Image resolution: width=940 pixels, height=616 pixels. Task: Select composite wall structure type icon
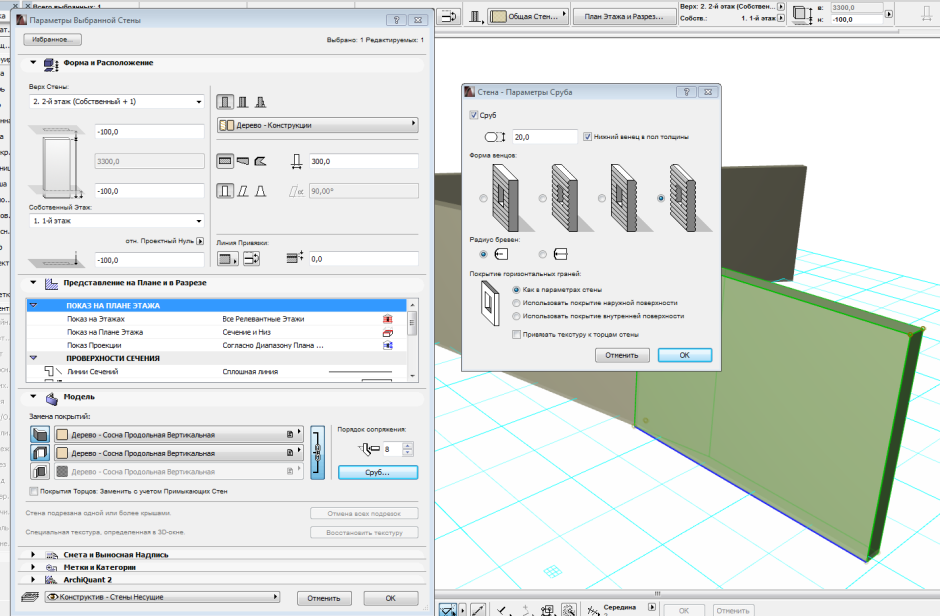tap(243, 102)
